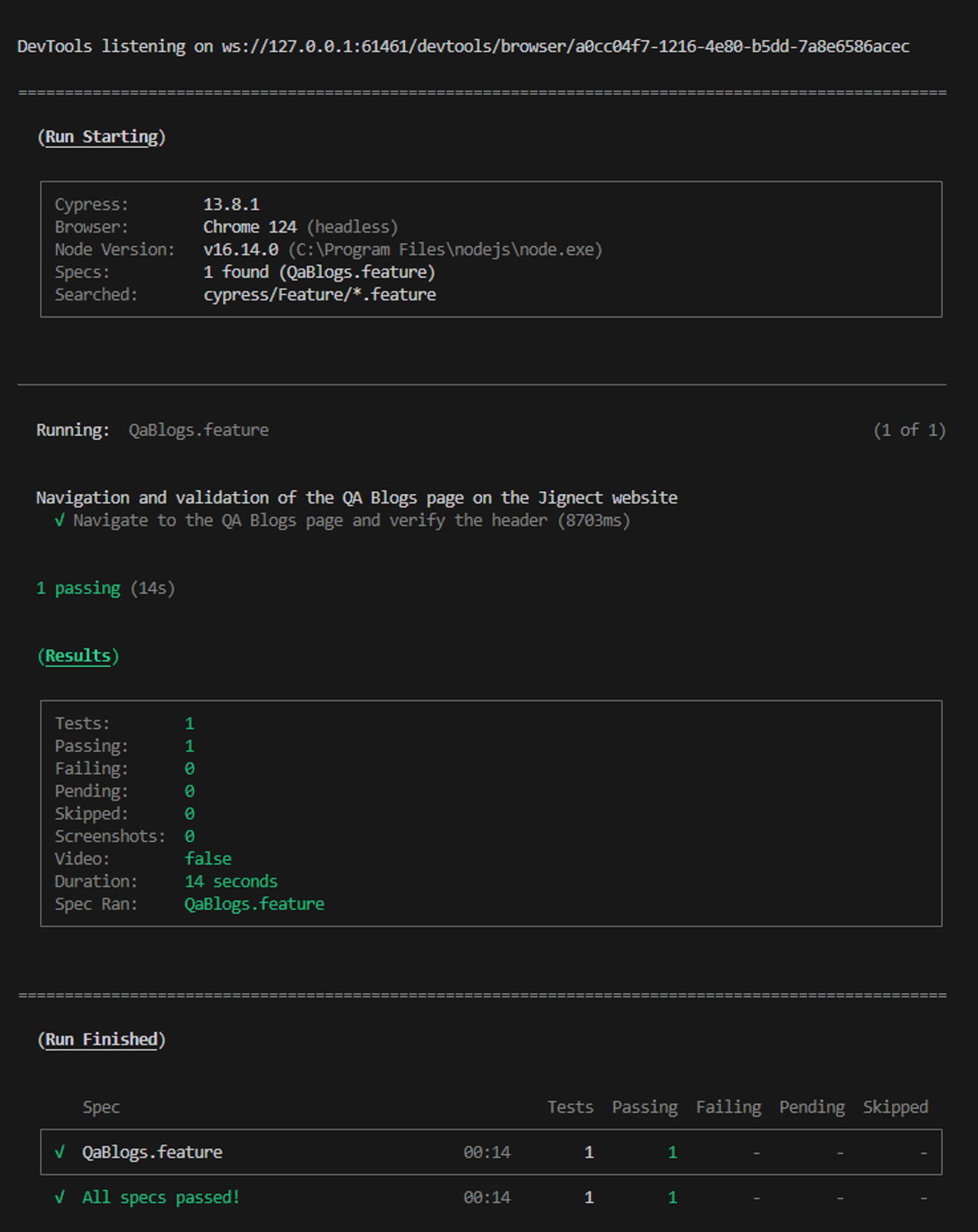The width and height of the screenshot is (978, 1232).
Task: Click the Duration value "14 seconds"
Action: 231,881
